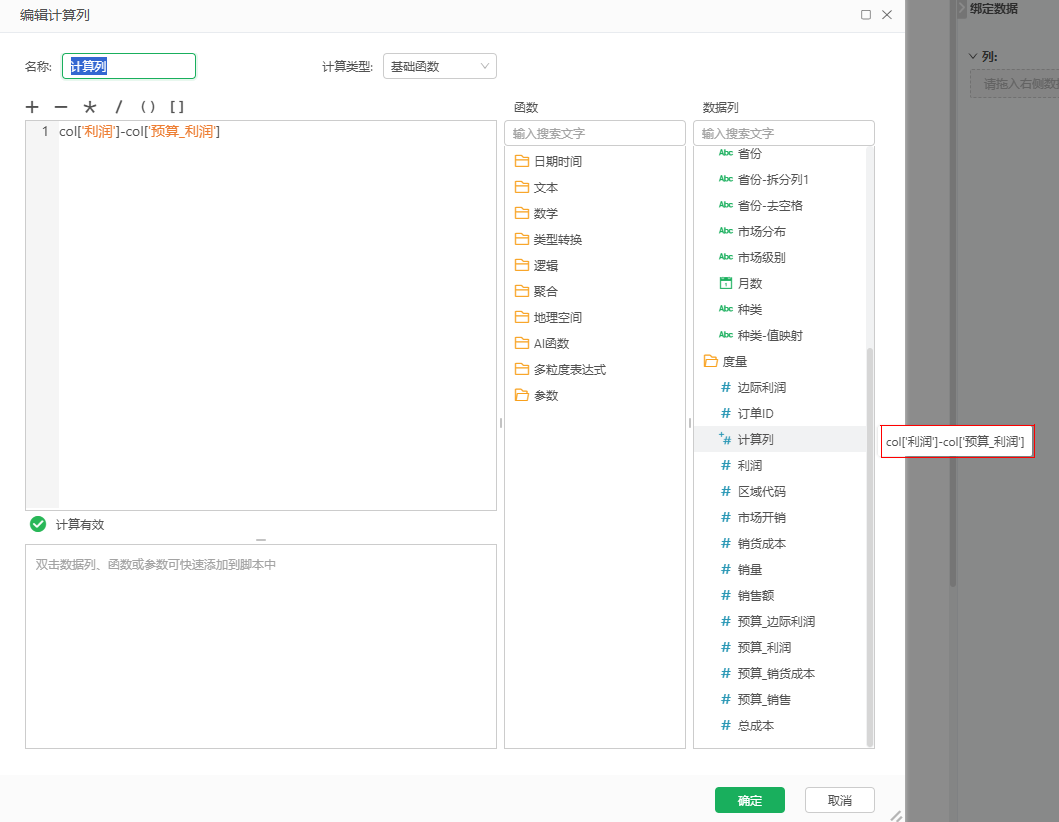Image resolution: width=1059 pixels, height=822 pixels.
Task: Click the 数据列 search box
Action: pyautogui.click(x=784, y=133)
